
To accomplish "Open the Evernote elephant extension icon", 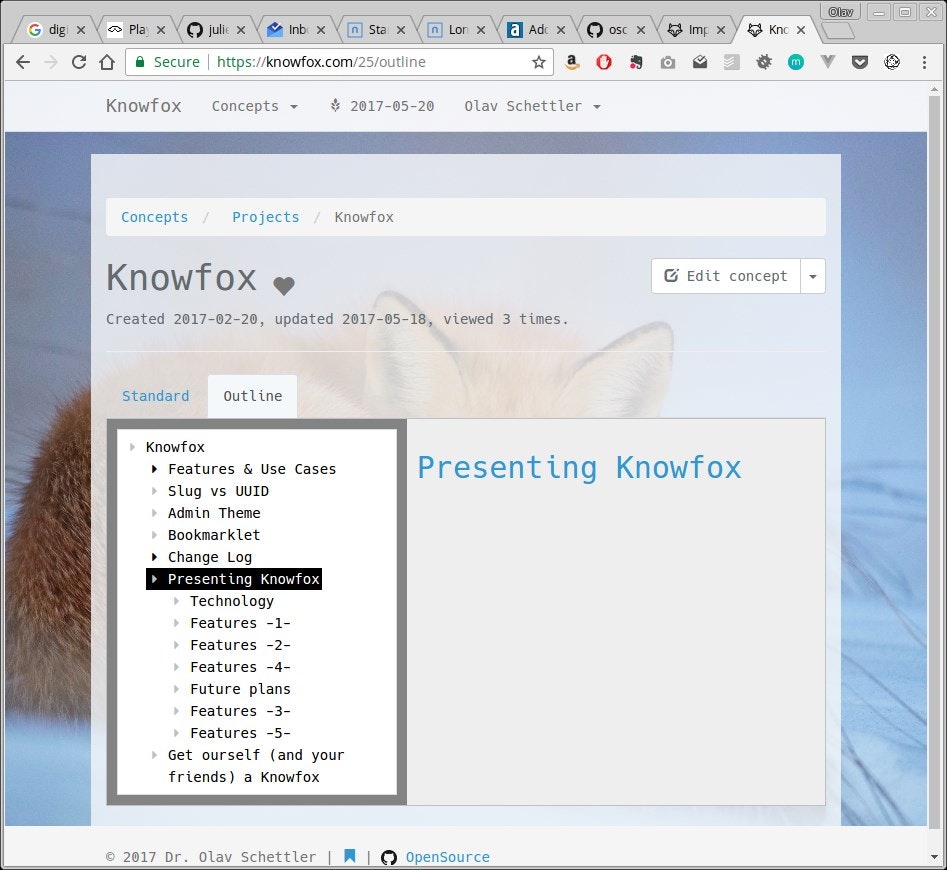I will click(636, 62).
